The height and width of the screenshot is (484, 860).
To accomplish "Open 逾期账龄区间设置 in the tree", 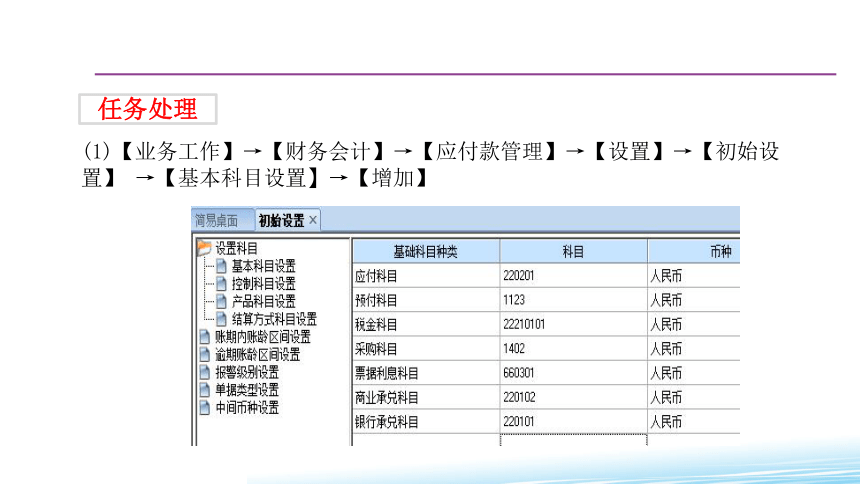I will pyautogui.click(x=257, y=354).
